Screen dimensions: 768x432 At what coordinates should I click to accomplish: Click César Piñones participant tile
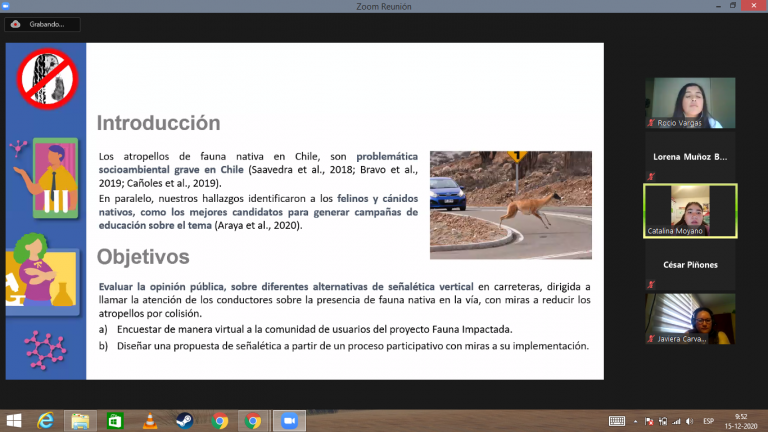690,265
